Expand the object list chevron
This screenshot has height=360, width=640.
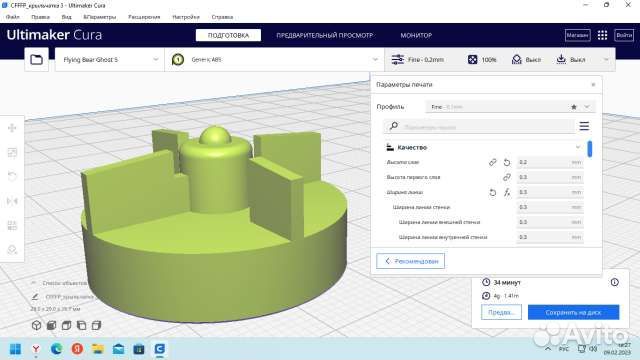(x=33, y=283)
